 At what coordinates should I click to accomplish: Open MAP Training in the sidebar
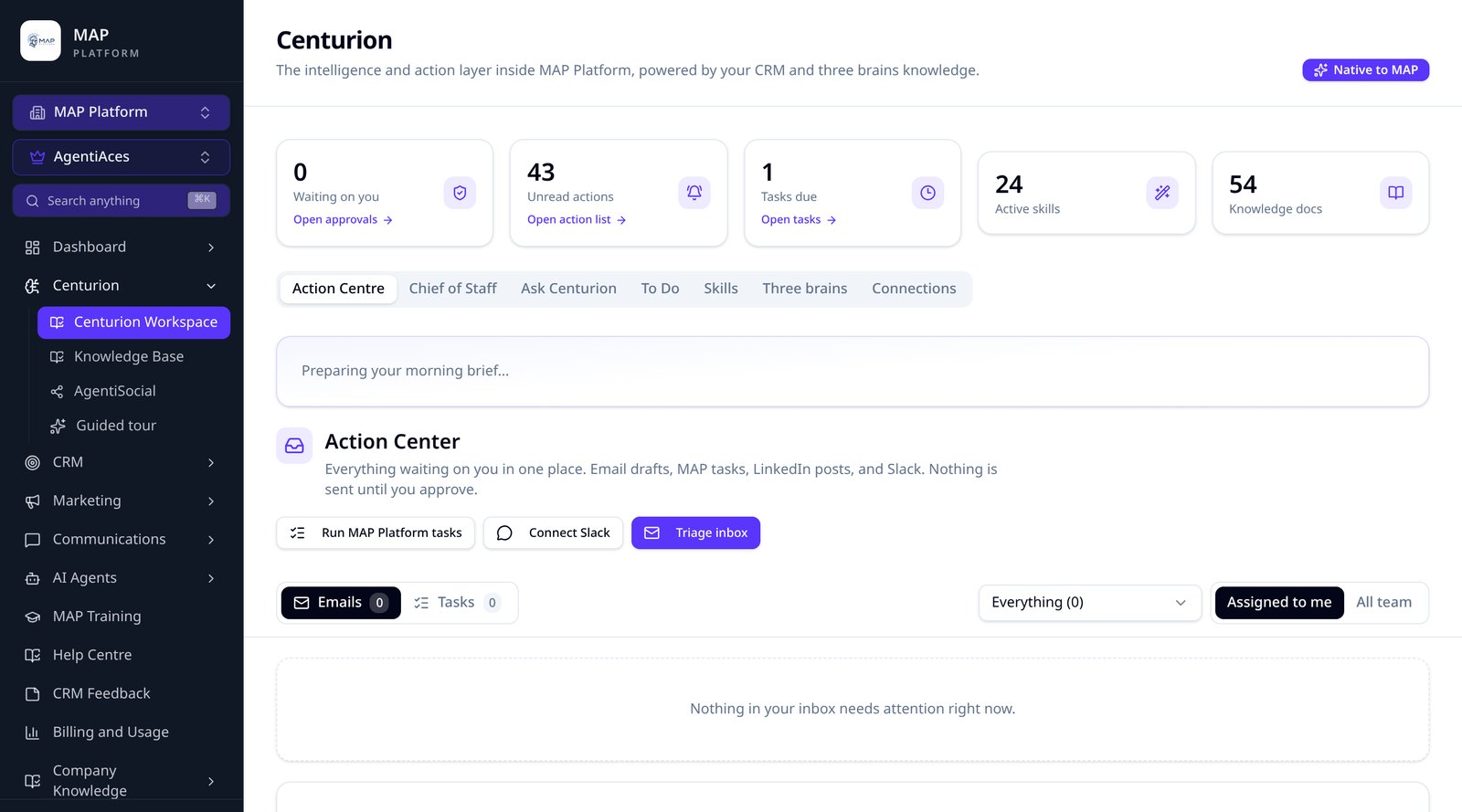[x=122, y=617]
